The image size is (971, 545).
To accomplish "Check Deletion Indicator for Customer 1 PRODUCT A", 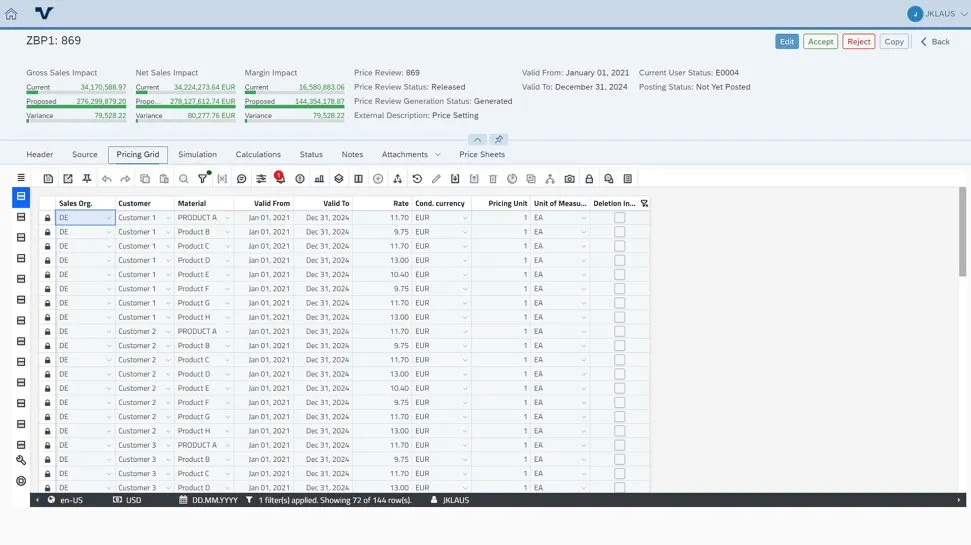I will [619, 217].
